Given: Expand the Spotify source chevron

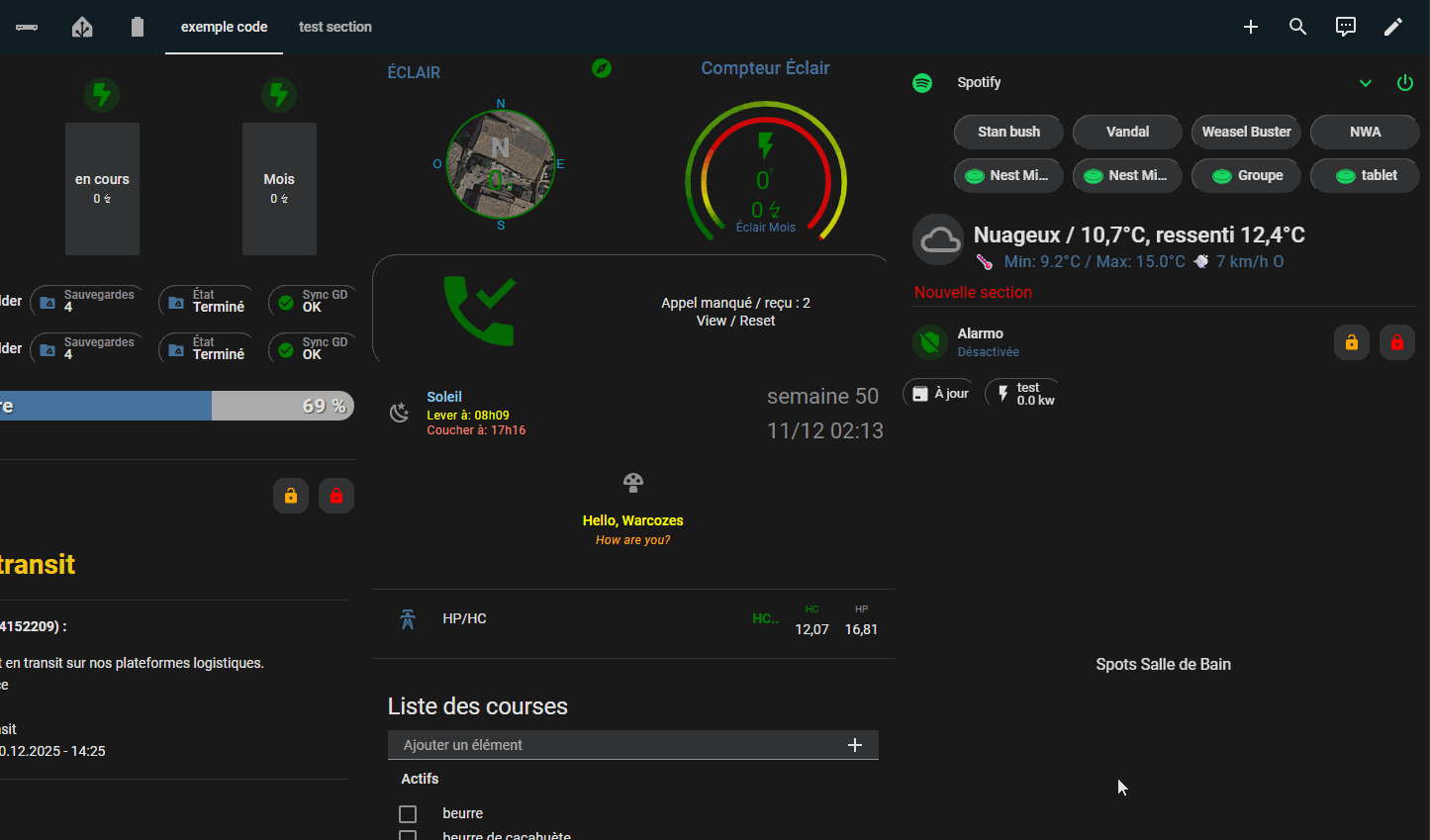Looking at the screenshot, I should [x=1365, y=83].
